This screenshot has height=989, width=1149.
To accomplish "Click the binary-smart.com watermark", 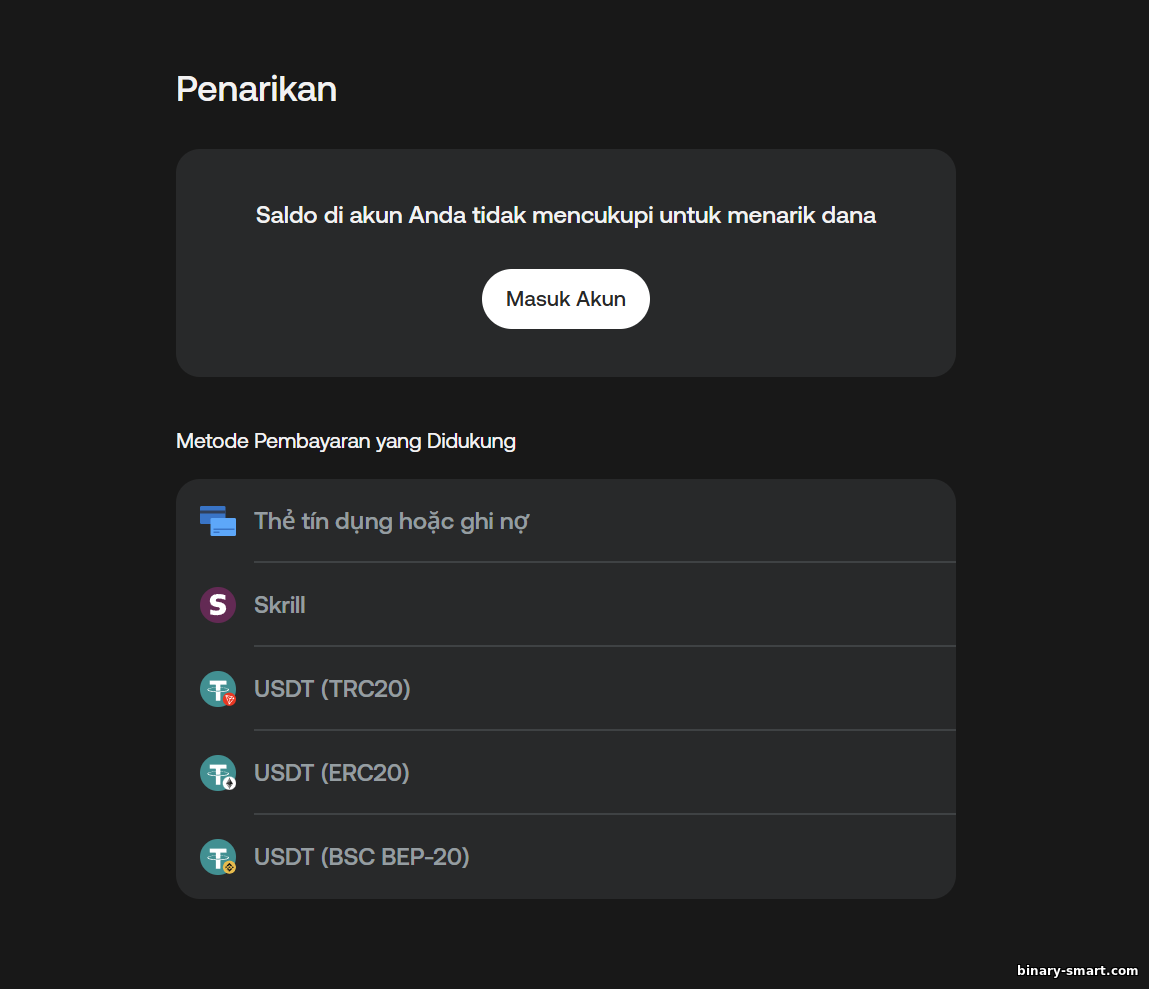I will tap(1077, 971).
